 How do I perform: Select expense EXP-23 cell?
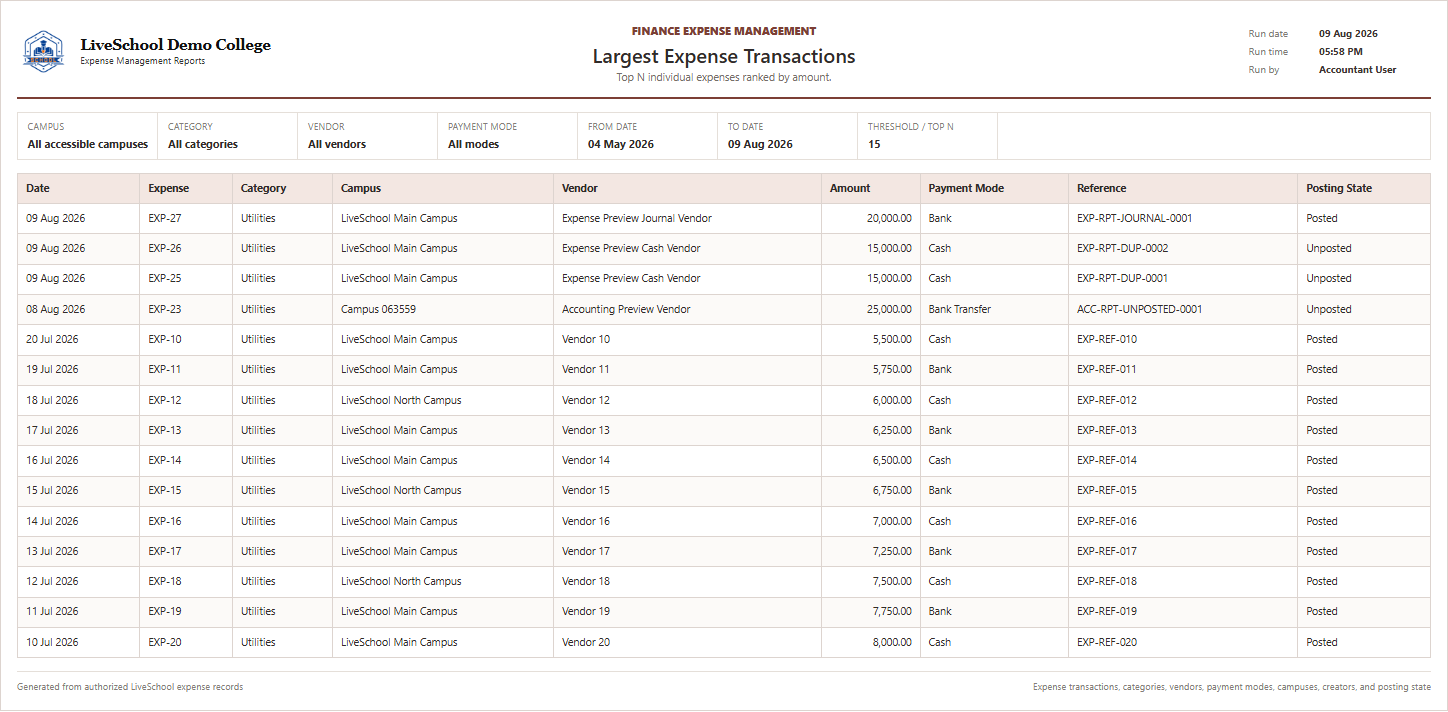[x=186, y=309]
